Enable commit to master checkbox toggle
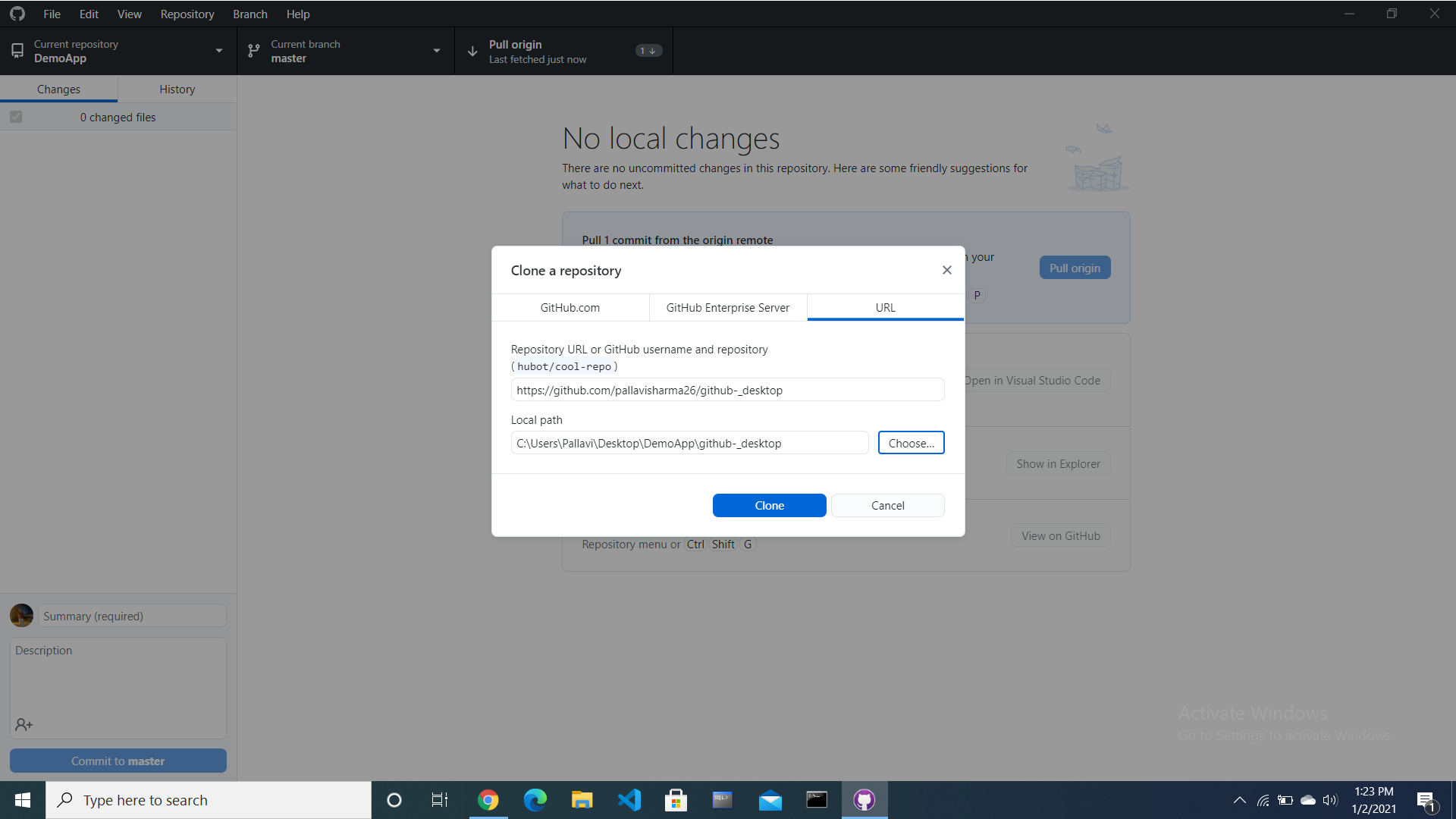Screen dimensions: 1456x819 pyautogui.click(x=14, y=117)
